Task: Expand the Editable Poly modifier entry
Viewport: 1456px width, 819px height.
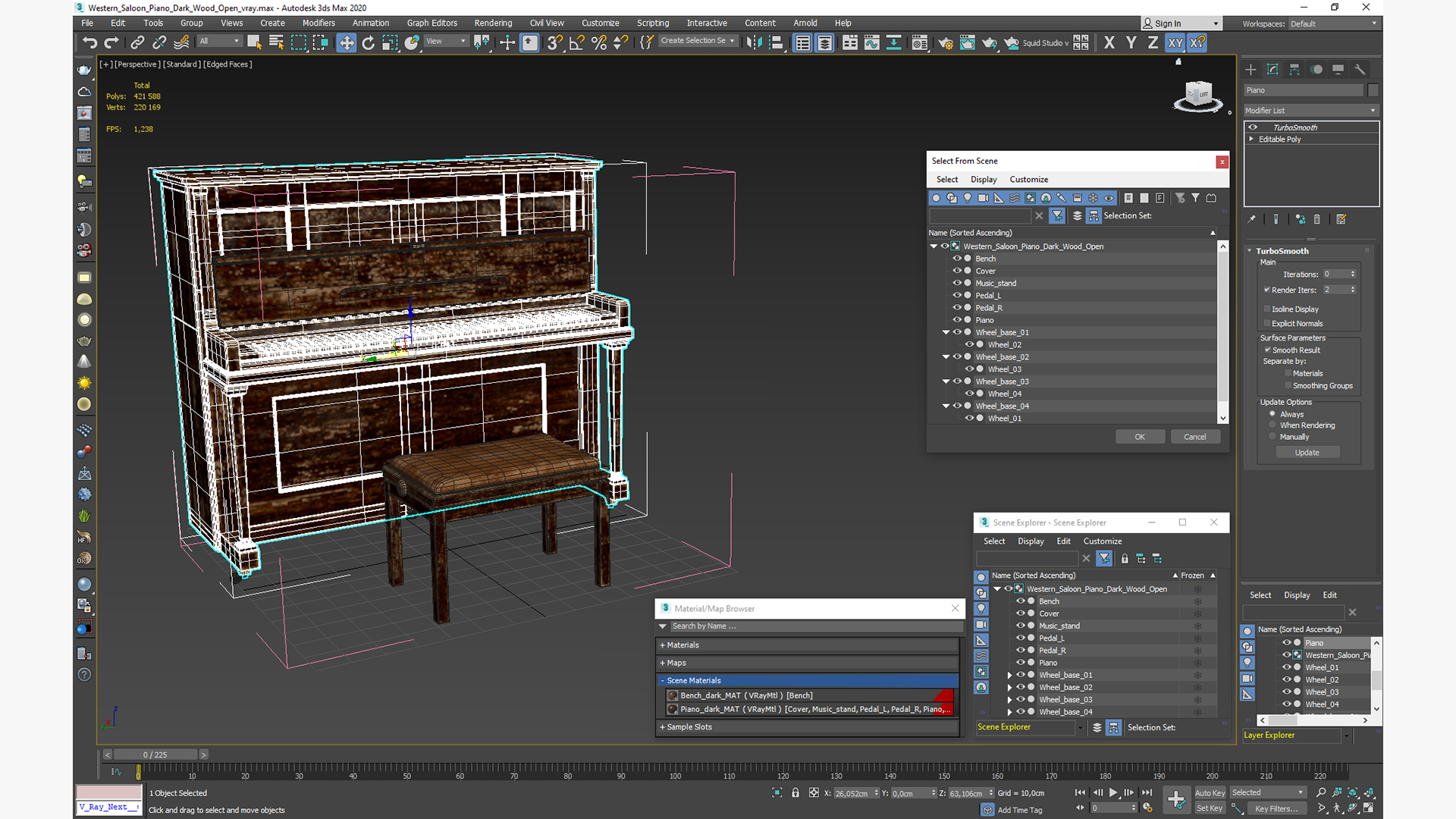Action: tap(1251, 139)
